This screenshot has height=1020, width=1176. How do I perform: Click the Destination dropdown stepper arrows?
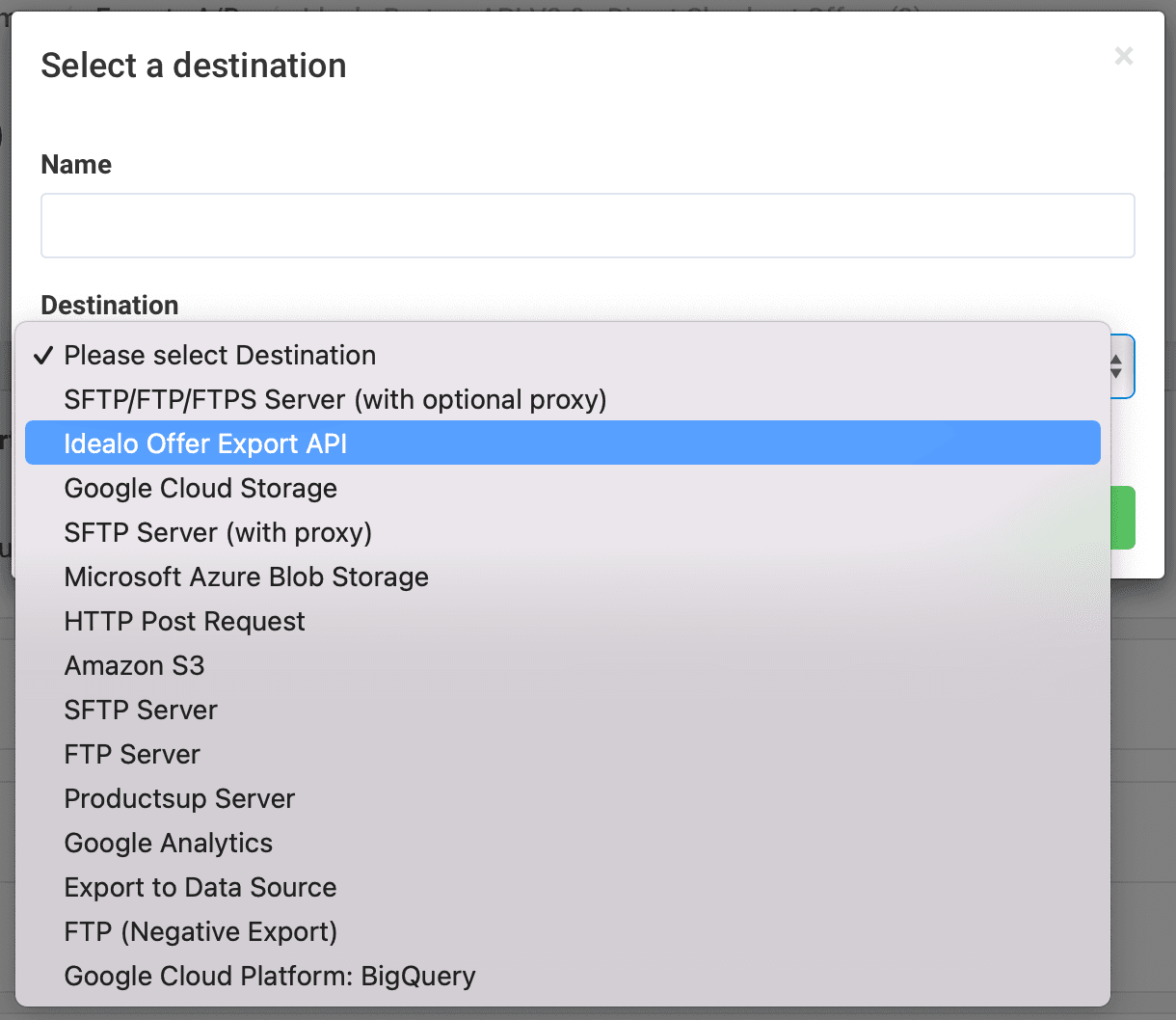(1116, 366)
